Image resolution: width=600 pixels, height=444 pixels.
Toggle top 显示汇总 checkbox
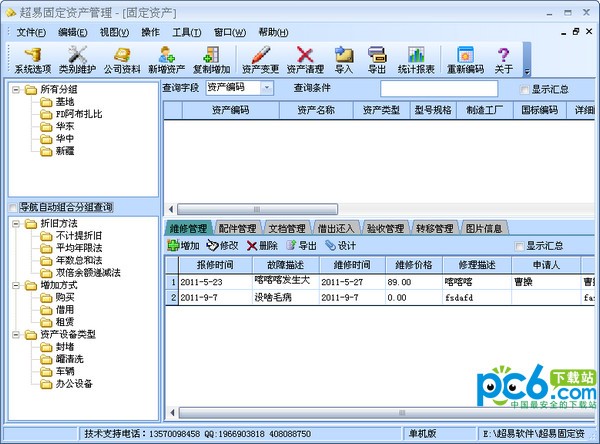[525, 90]
